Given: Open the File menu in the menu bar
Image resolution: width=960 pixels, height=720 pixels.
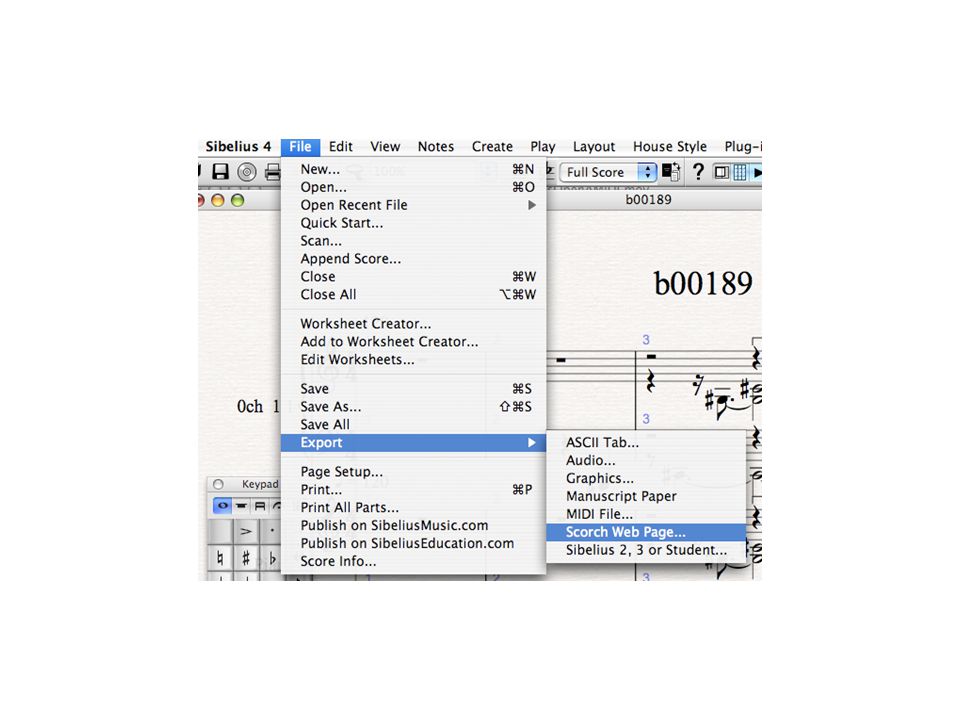Looking at the screenshot, I should click(x=300, y=146).
